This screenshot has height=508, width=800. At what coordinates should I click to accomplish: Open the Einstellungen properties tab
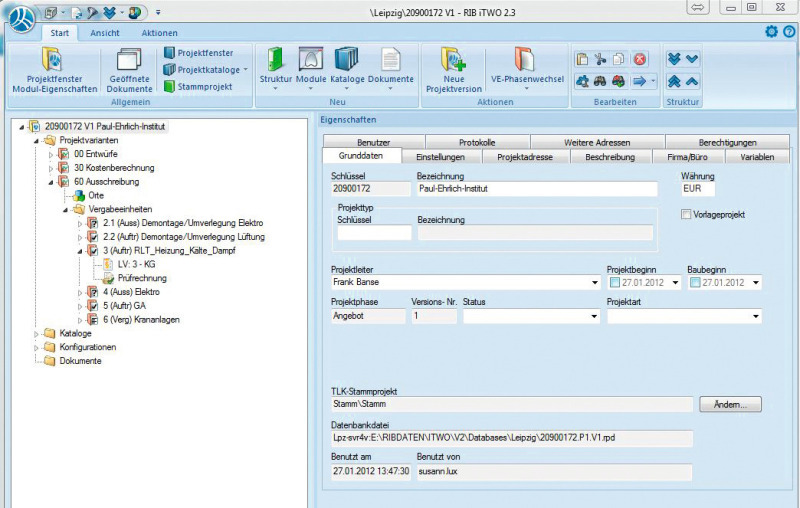[440, 157]
